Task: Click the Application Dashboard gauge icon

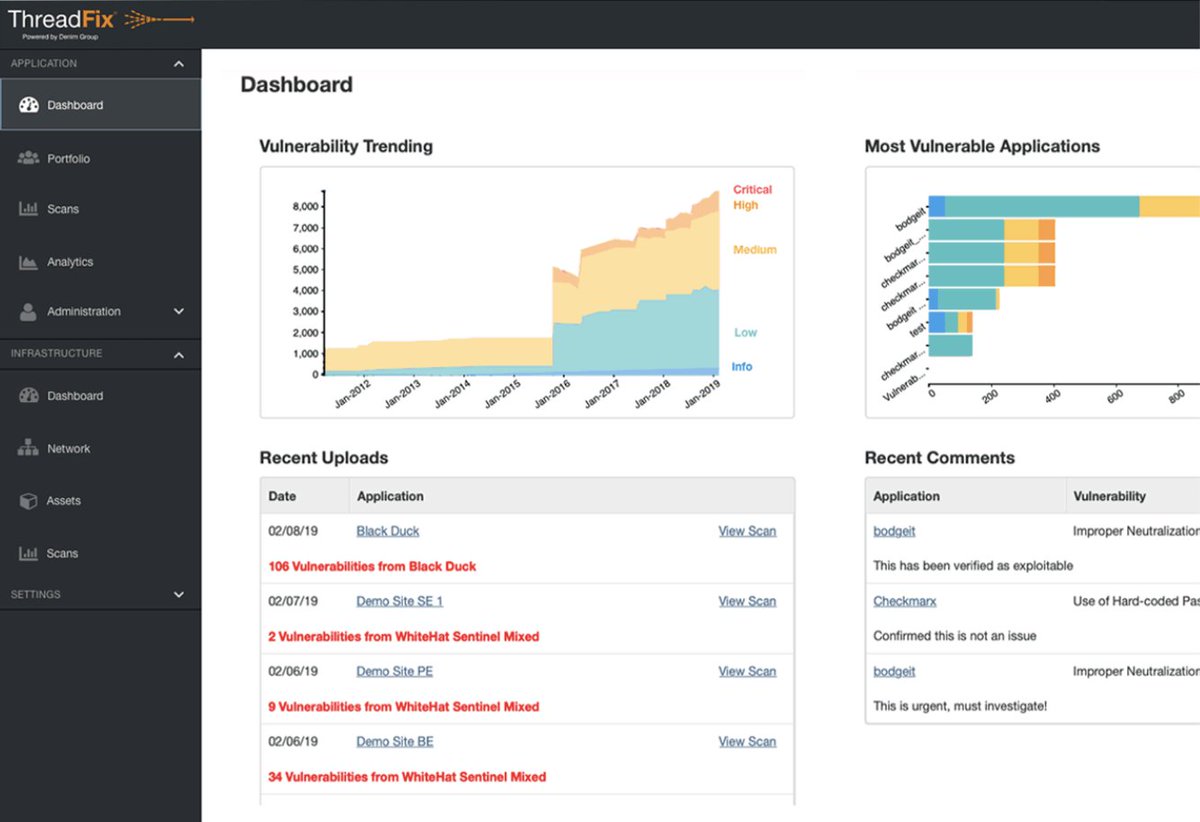Action: pyautogui.click(x=29, y=105)
